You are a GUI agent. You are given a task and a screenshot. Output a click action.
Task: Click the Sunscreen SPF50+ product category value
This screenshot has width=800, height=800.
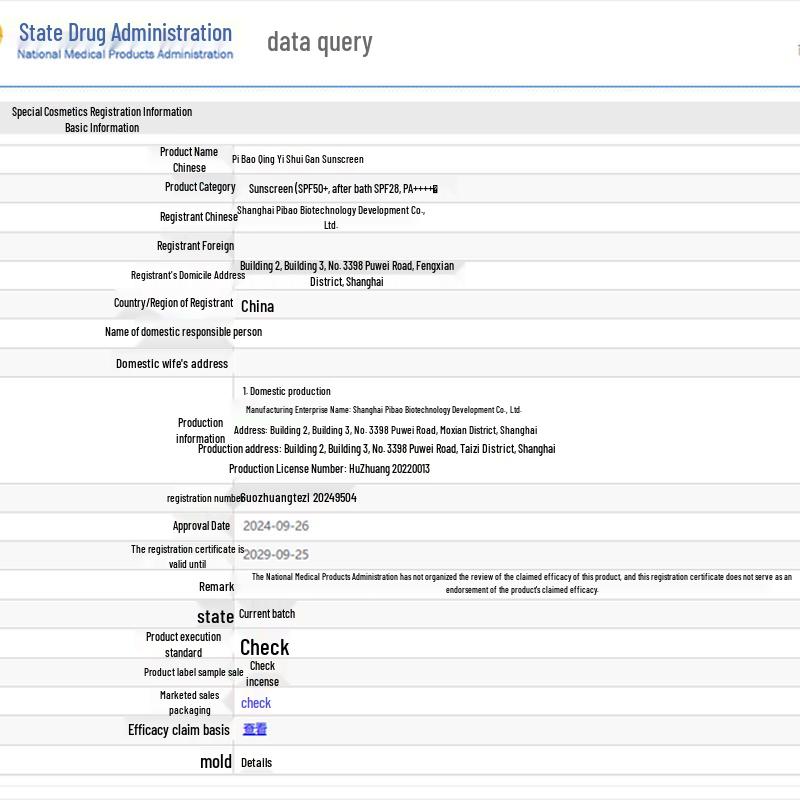point(343,188)
